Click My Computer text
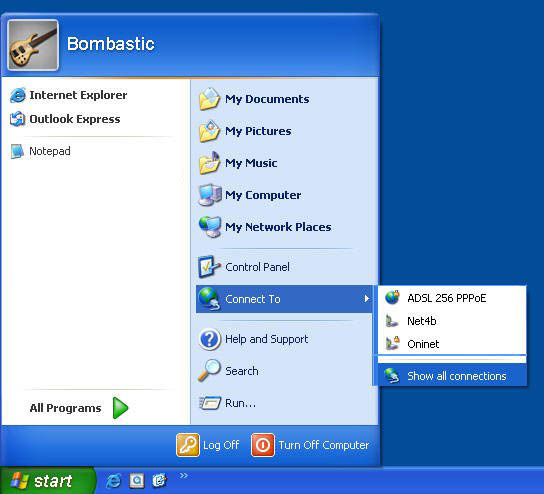The height and width of the screenshot is (494, 544). (263, 195)
